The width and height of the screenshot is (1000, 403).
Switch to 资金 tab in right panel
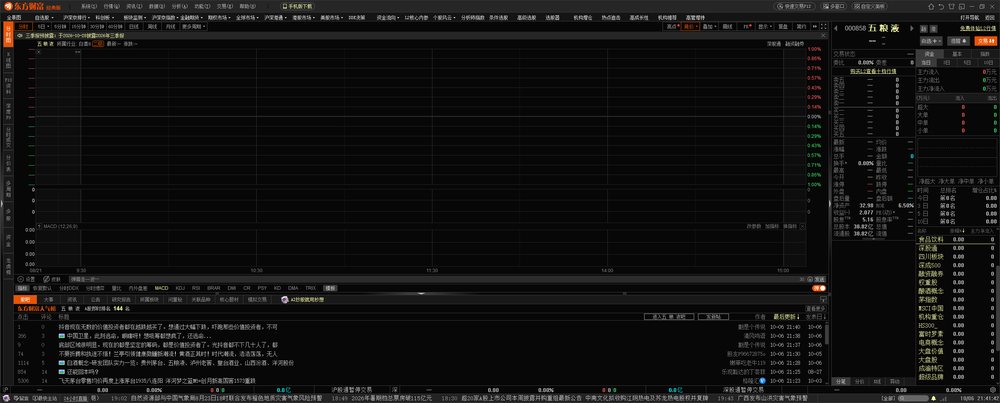pos(929,54)
